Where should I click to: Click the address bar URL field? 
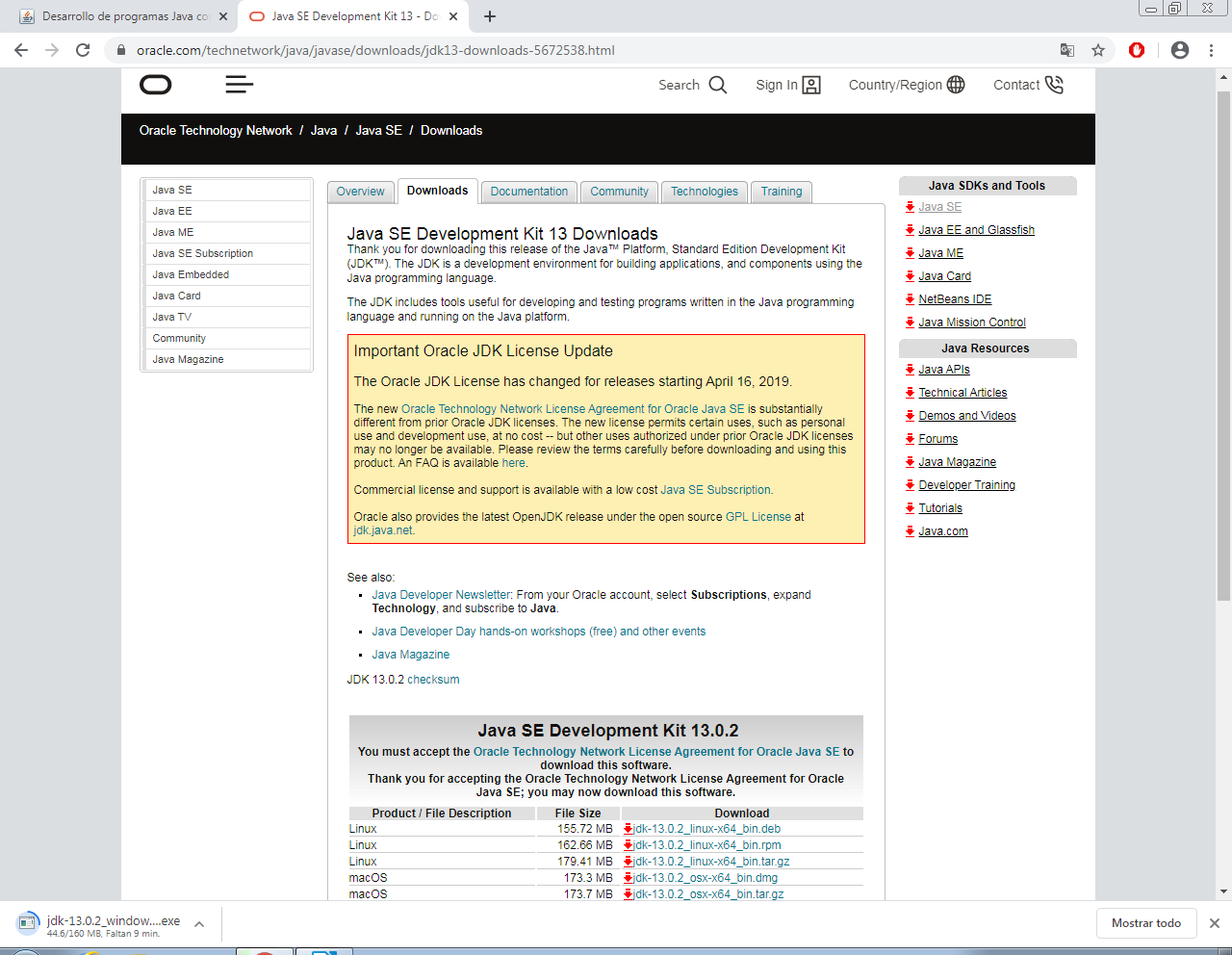pos(577,50)
